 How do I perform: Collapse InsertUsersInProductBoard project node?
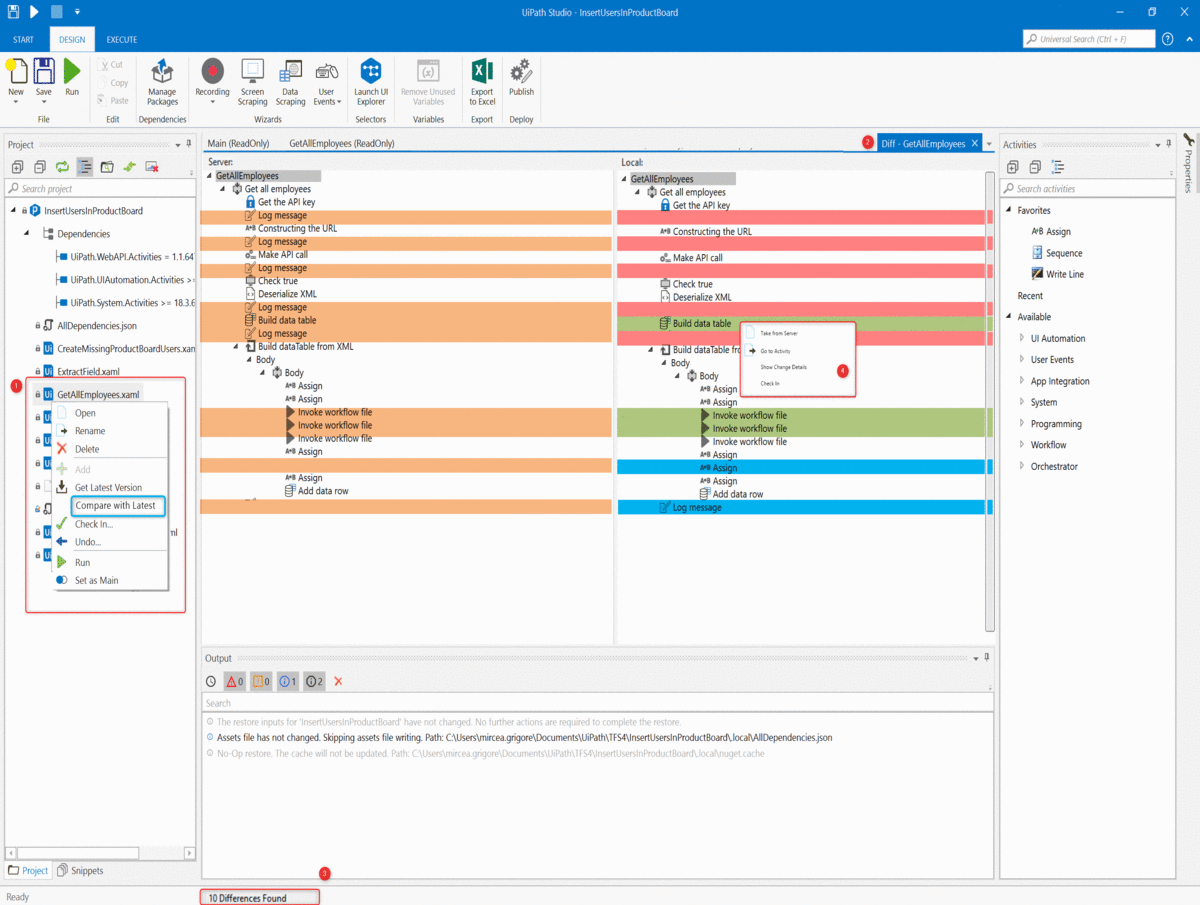[x=14, y=210]
